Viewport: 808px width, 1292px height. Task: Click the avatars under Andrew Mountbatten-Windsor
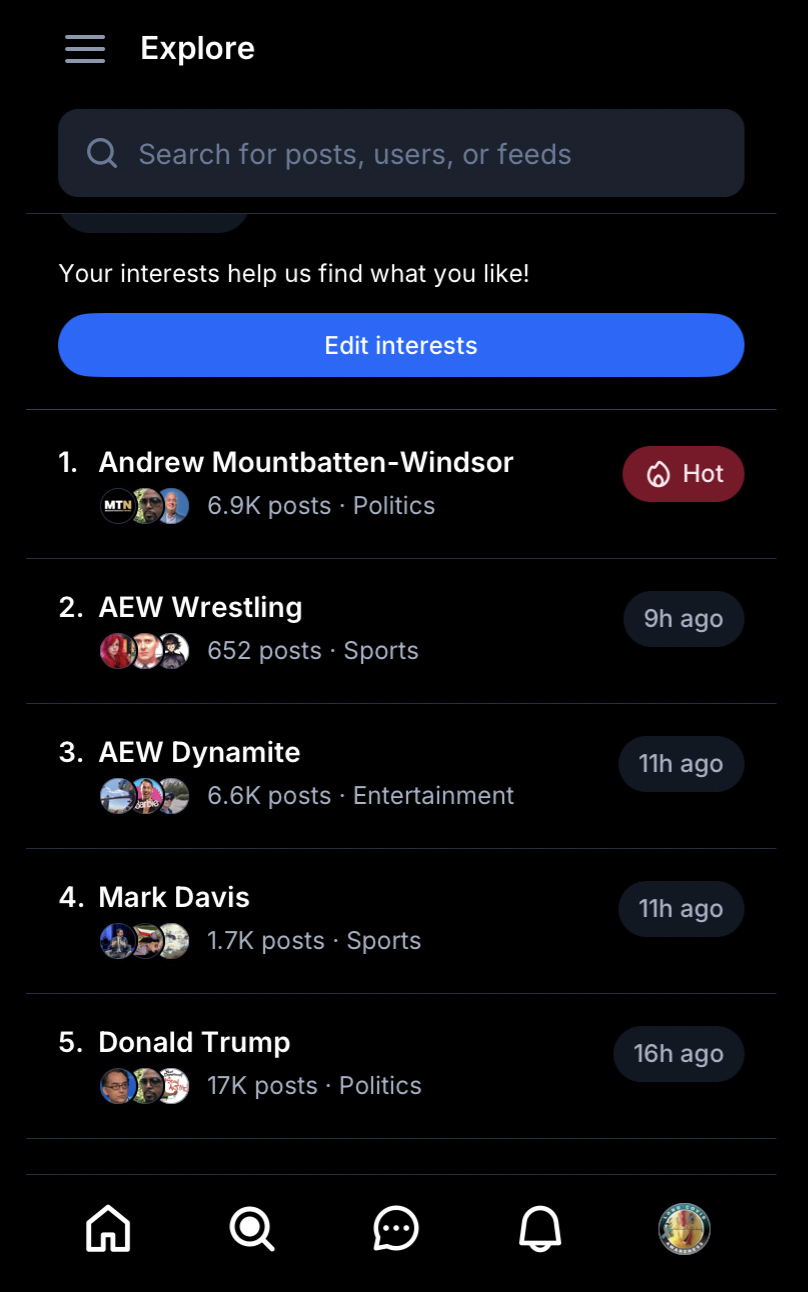[145, 506]
